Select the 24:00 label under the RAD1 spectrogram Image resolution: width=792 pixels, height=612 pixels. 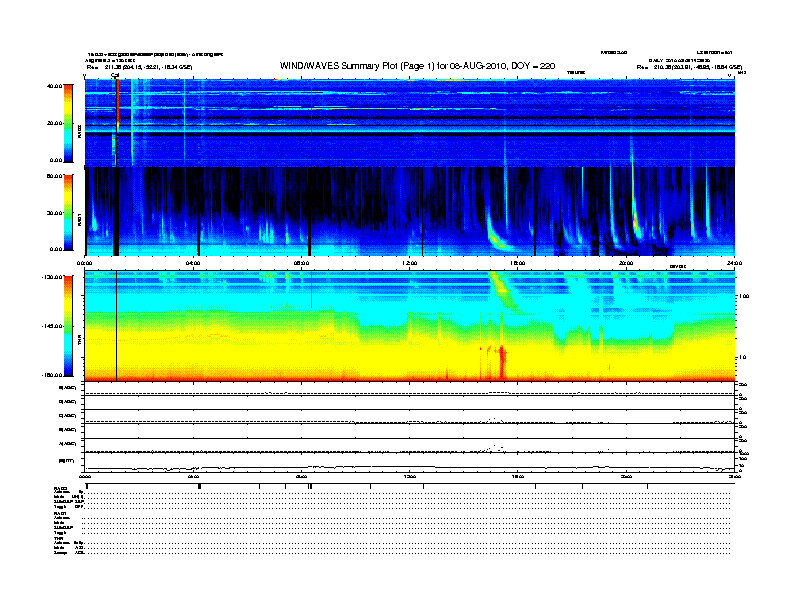tap(734, 263)
